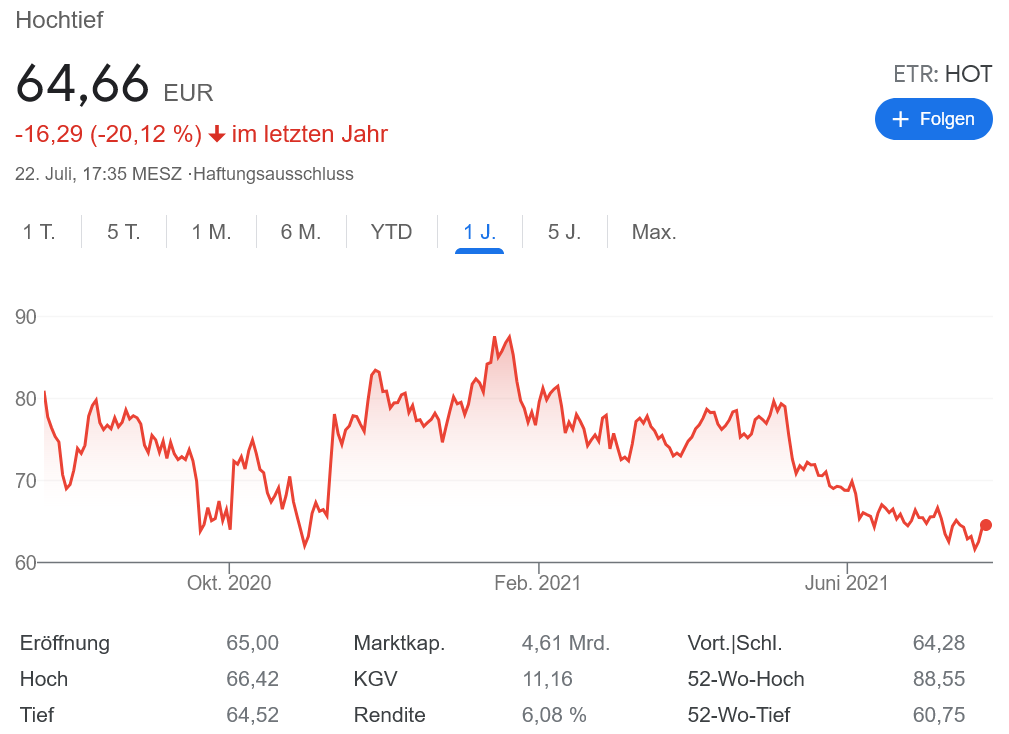1009x734 pixels.
Task: Click the Okt. 2020 axis marker
Action: point(229,583)
